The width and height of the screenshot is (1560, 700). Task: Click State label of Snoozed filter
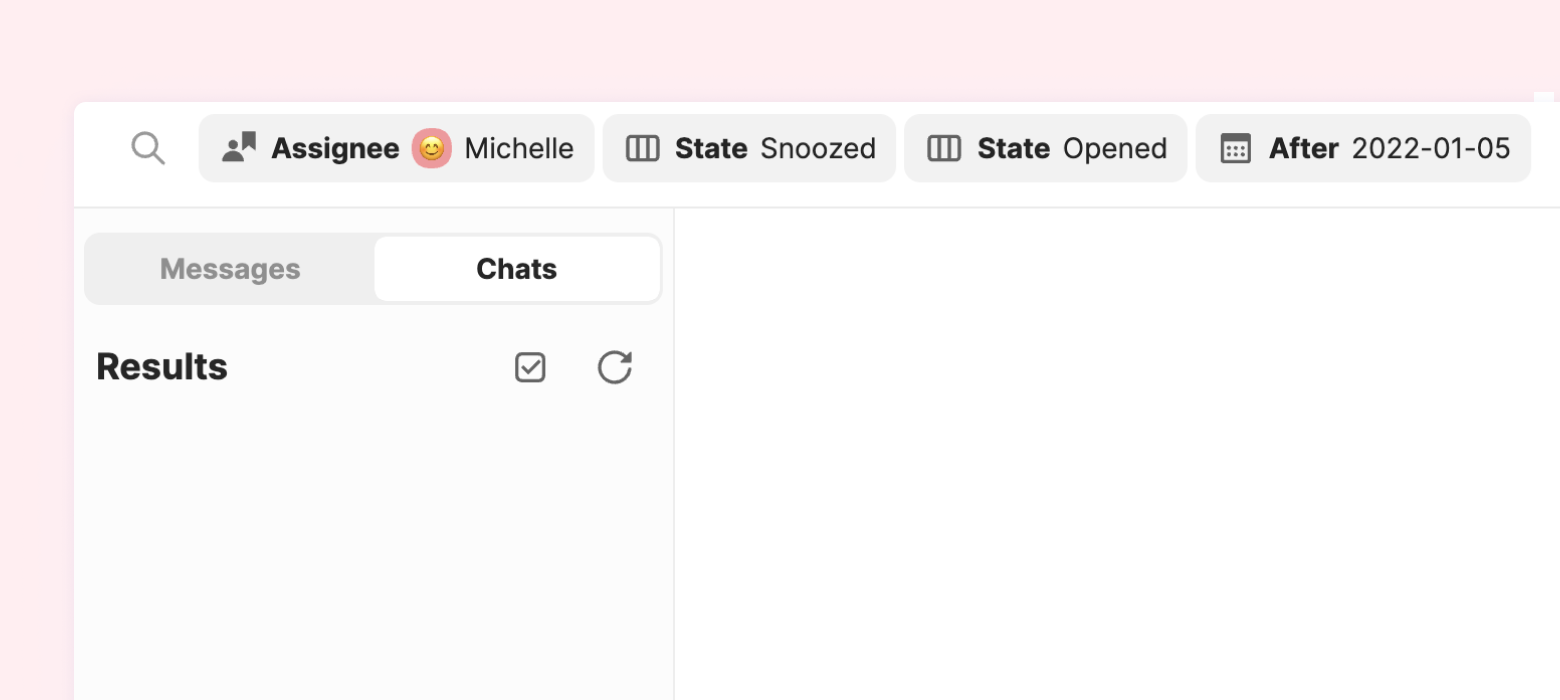click(x=711, y=148)
